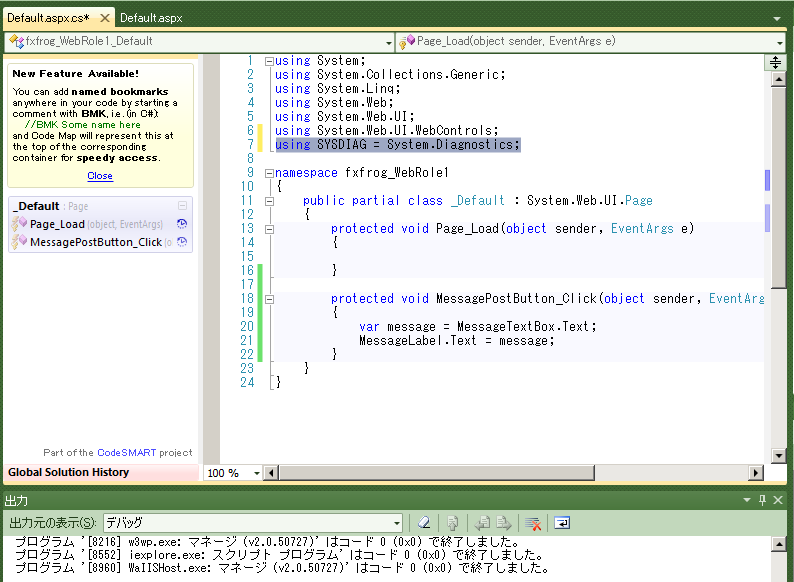Open the 100 % zoom level dropdown

(x=256, y=473)
